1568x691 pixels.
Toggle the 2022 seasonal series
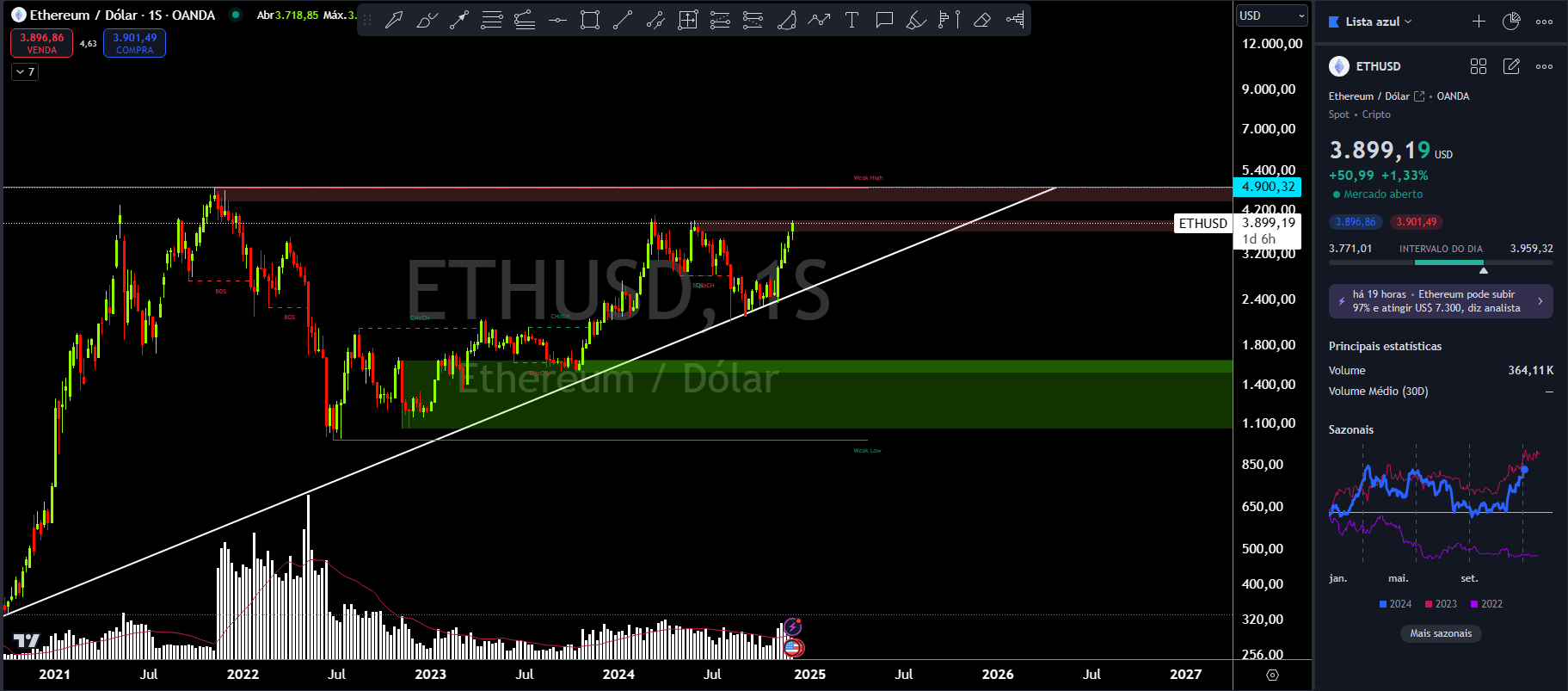(x=1486, y=604)
